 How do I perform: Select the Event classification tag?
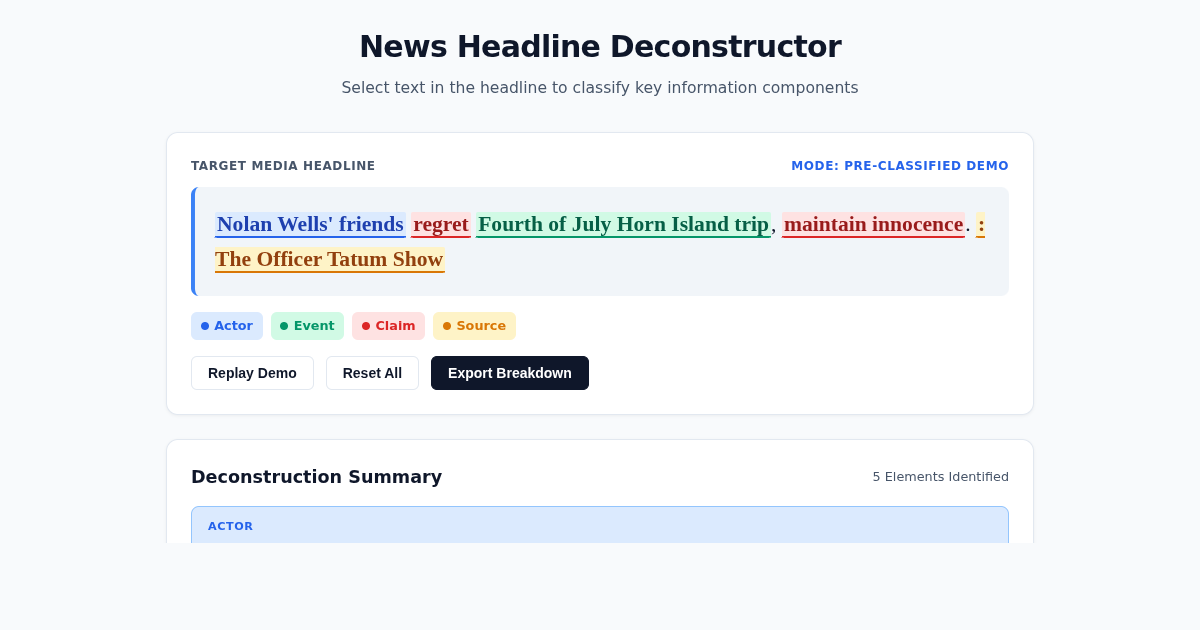307,326
